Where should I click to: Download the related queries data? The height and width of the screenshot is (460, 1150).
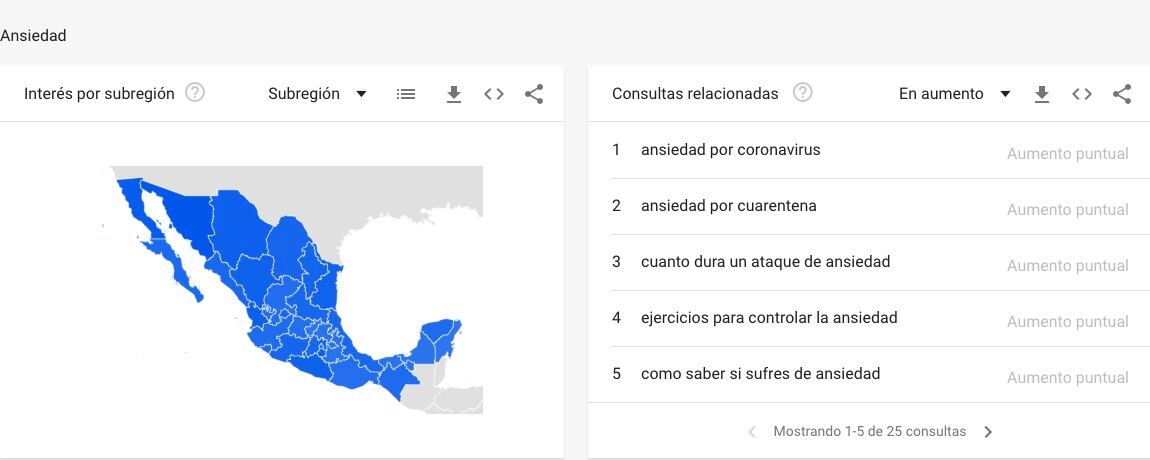1041,94
